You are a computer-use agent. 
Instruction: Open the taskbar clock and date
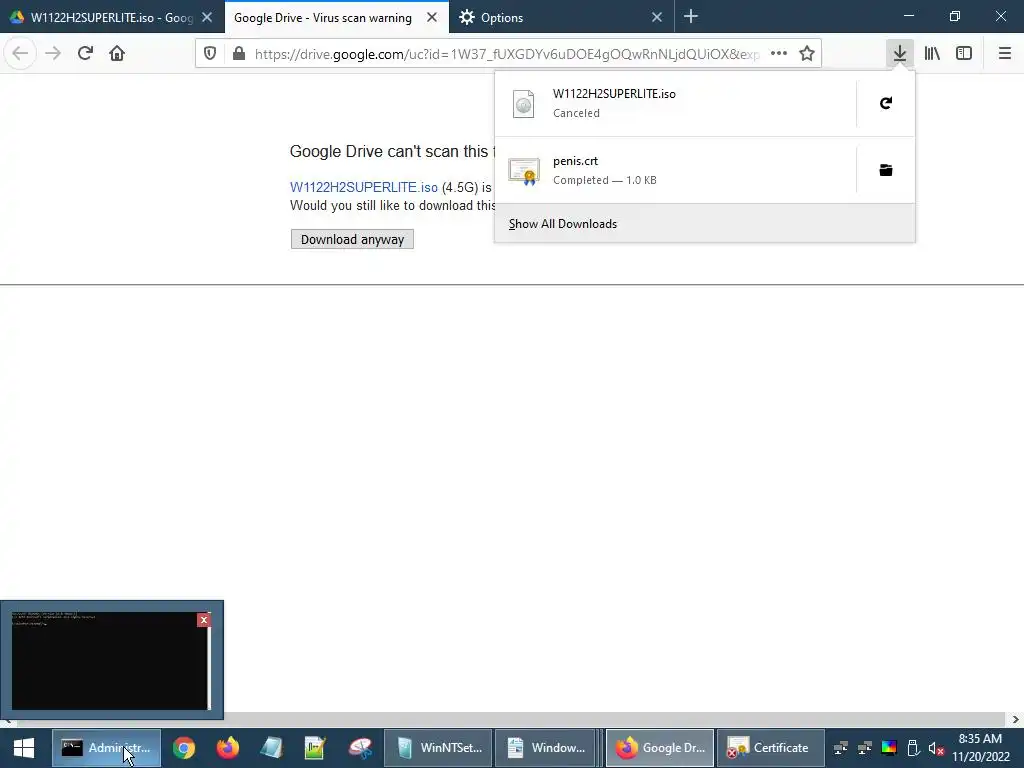[980, 748]
